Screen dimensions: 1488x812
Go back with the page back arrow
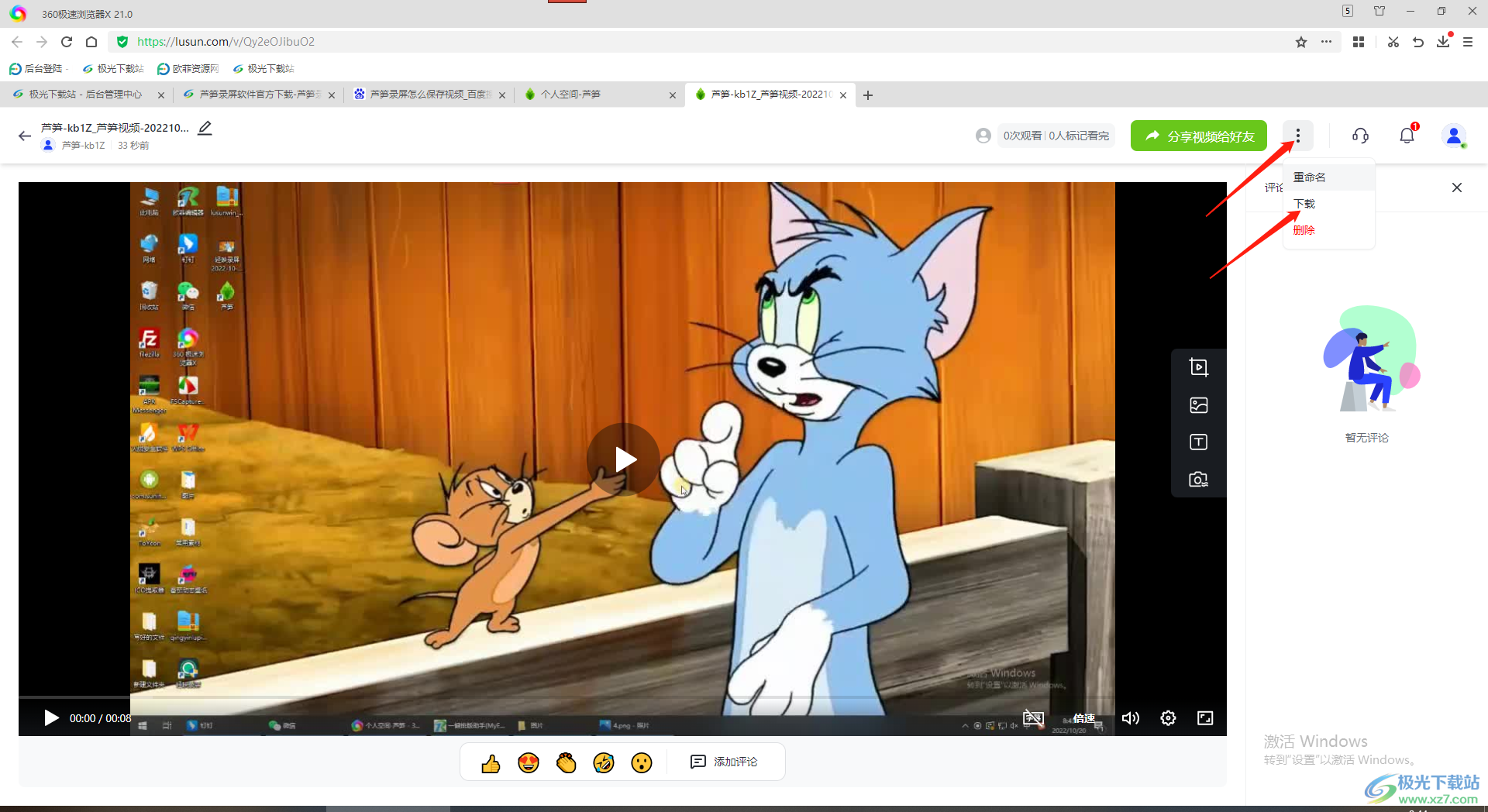25,136
